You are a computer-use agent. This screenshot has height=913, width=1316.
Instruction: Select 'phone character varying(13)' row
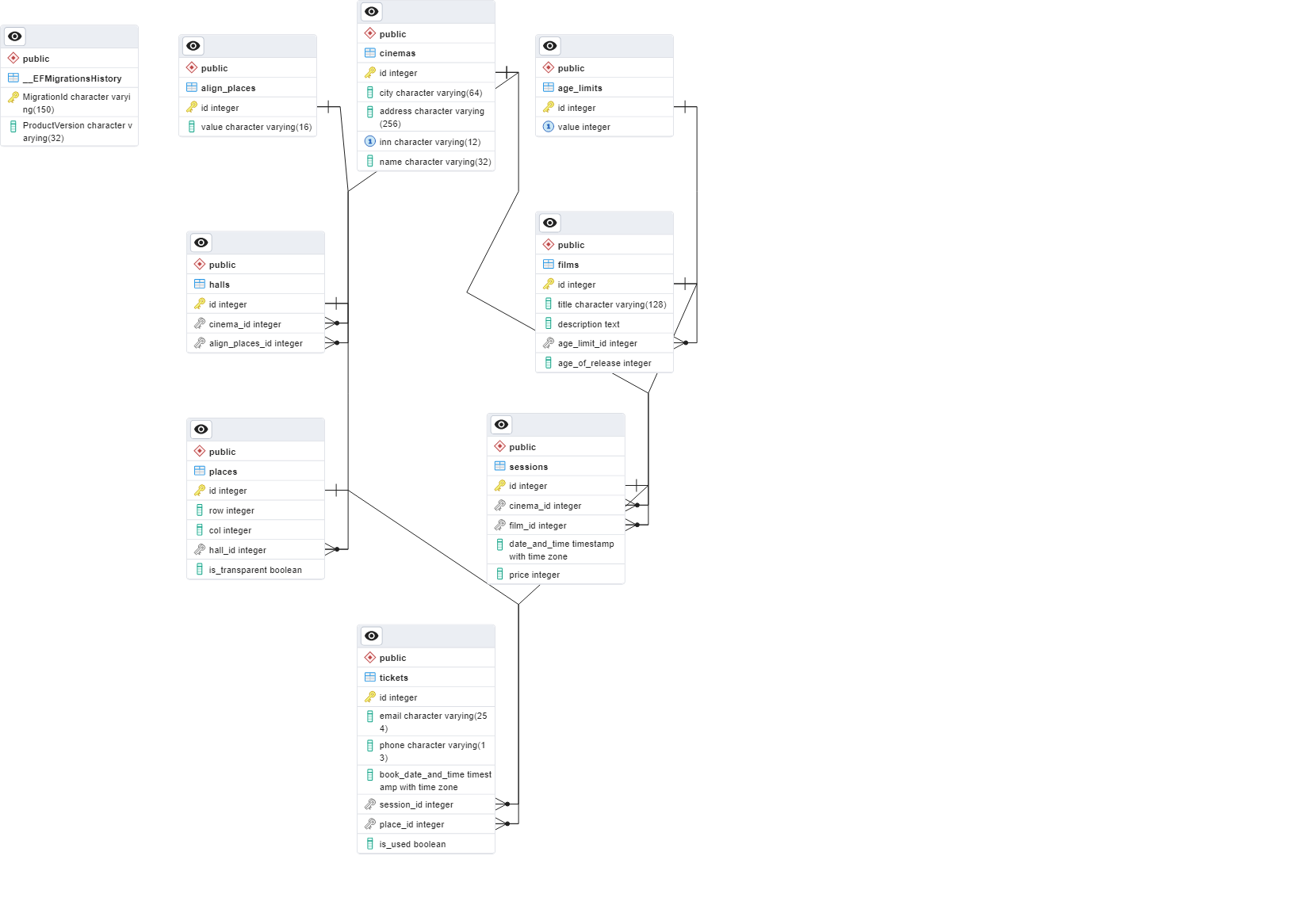(426, 751)
